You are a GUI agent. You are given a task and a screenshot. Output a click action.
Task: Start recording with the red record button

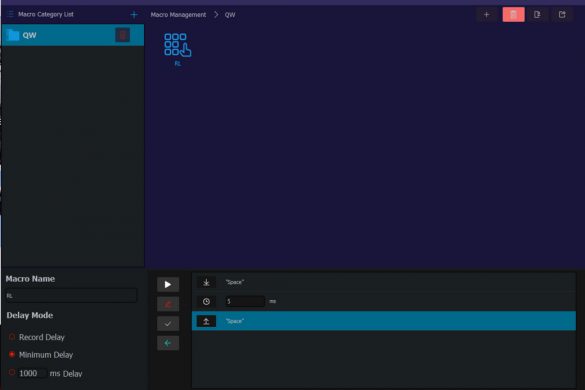coord(168,304)
